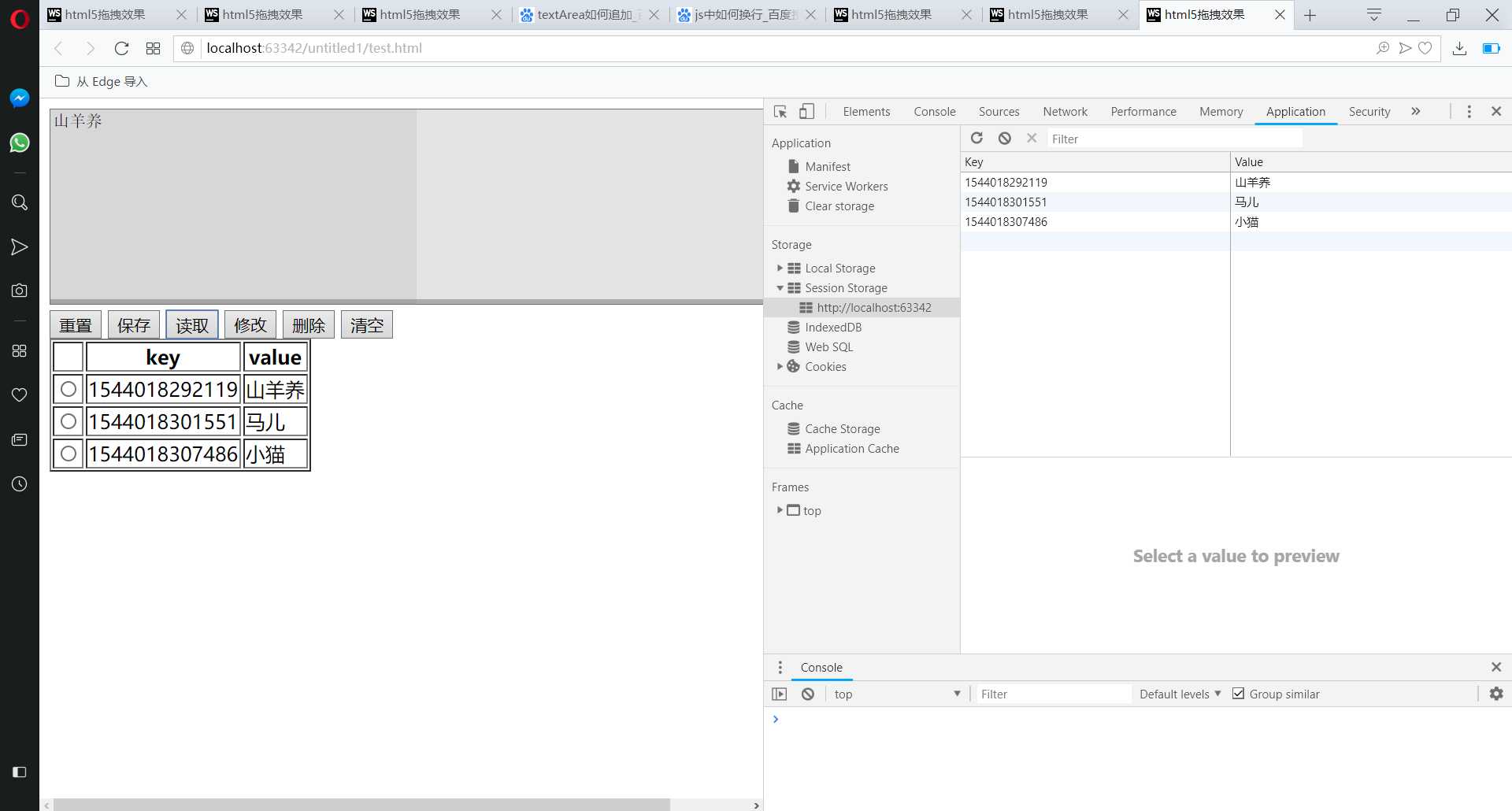Go back to the previous page
The image size is (1512, 811).
click(58, 49)
